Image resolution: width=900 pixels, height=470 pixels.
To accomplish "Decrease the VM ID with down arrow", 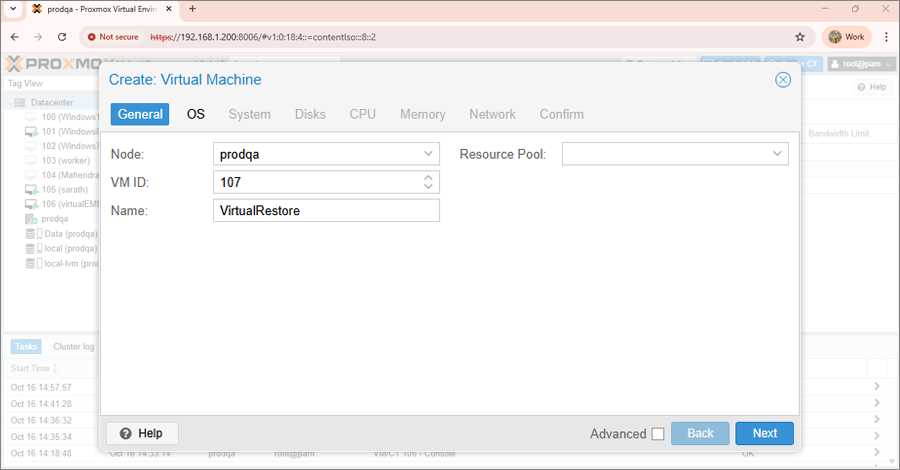I will 428,187.
